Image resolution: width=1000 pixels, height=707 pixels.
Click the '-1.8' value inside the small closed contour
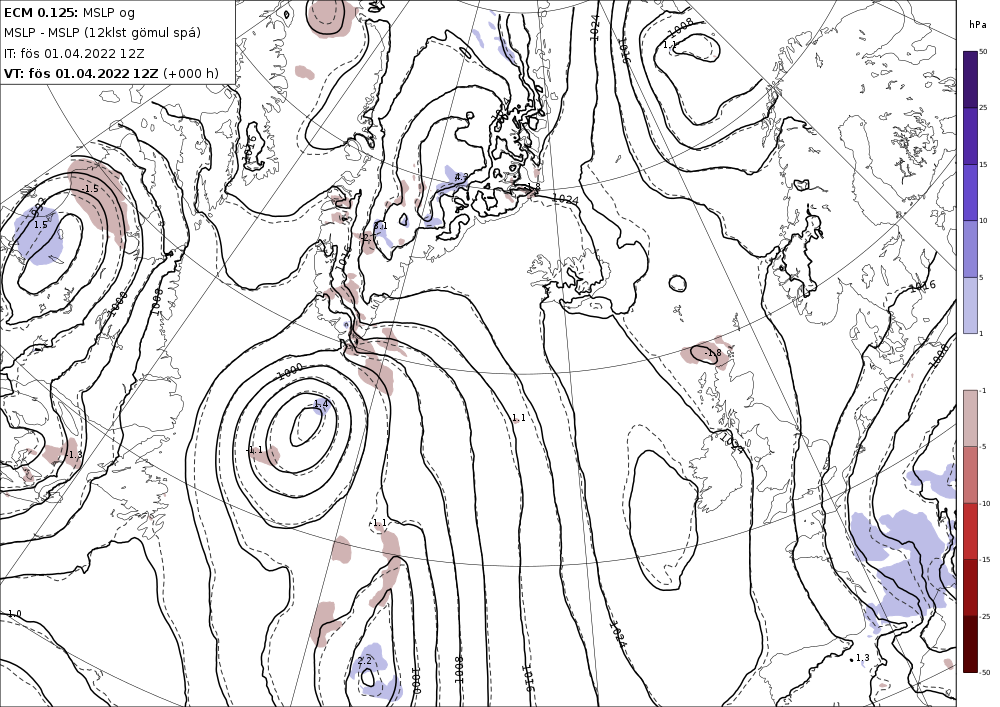(713, 353)
